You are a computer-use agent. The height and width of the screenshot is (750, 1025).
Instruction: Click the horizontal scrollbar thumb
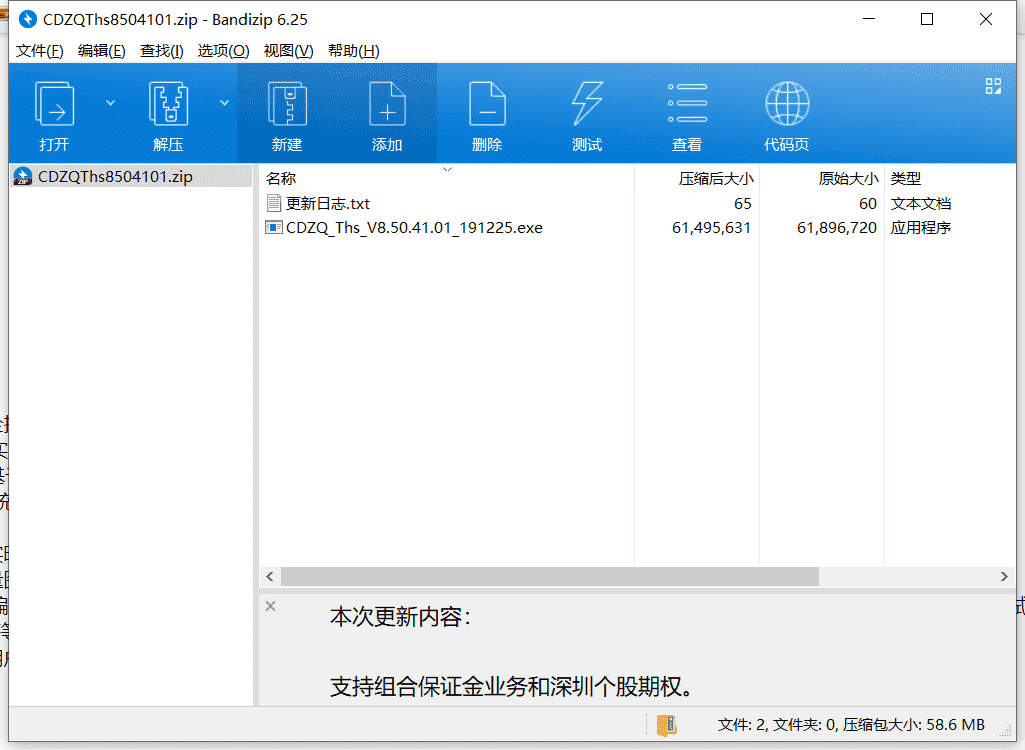(550, 577)
